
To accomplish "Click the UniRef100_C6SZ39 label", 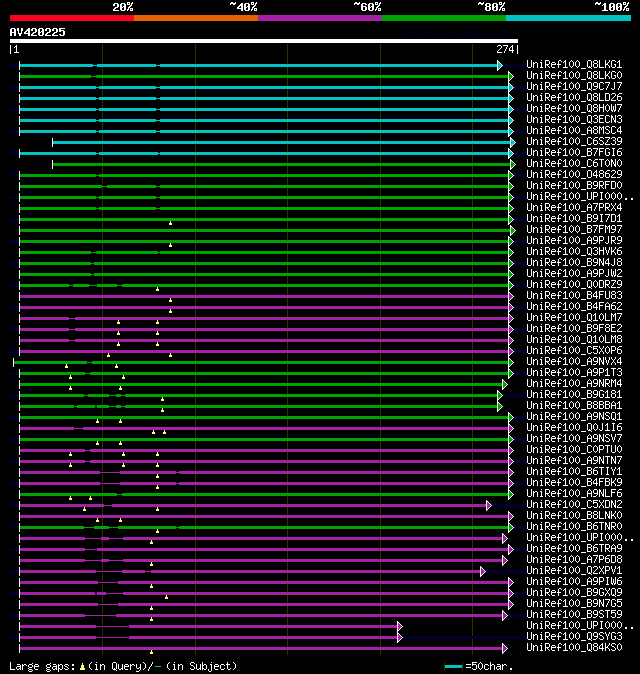I will pyautogui.click(x=574, y=141).
